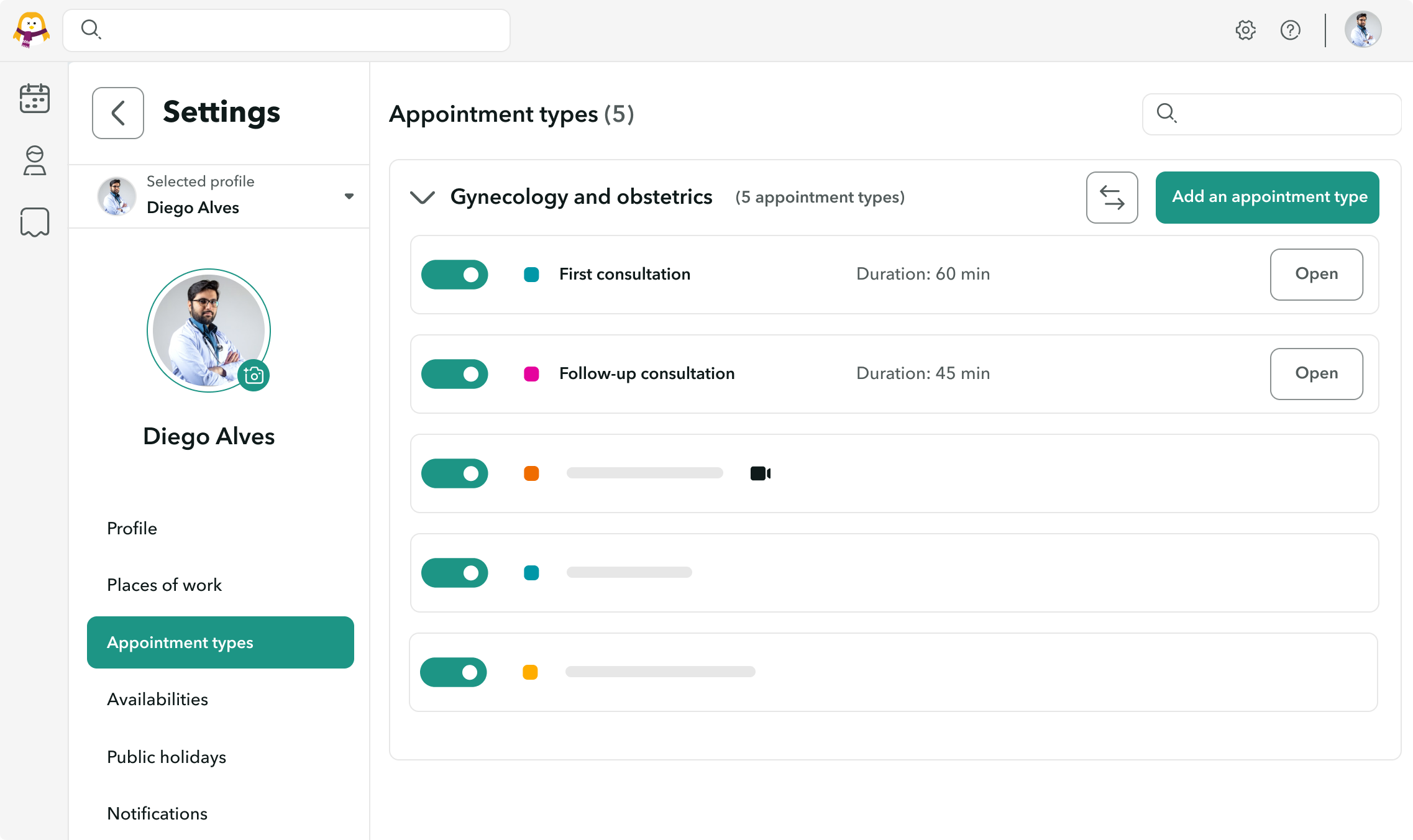Disable the Follow-up consultation toggle
Viewport: 1413px width, 840px height.
click(x=455, y=374)
